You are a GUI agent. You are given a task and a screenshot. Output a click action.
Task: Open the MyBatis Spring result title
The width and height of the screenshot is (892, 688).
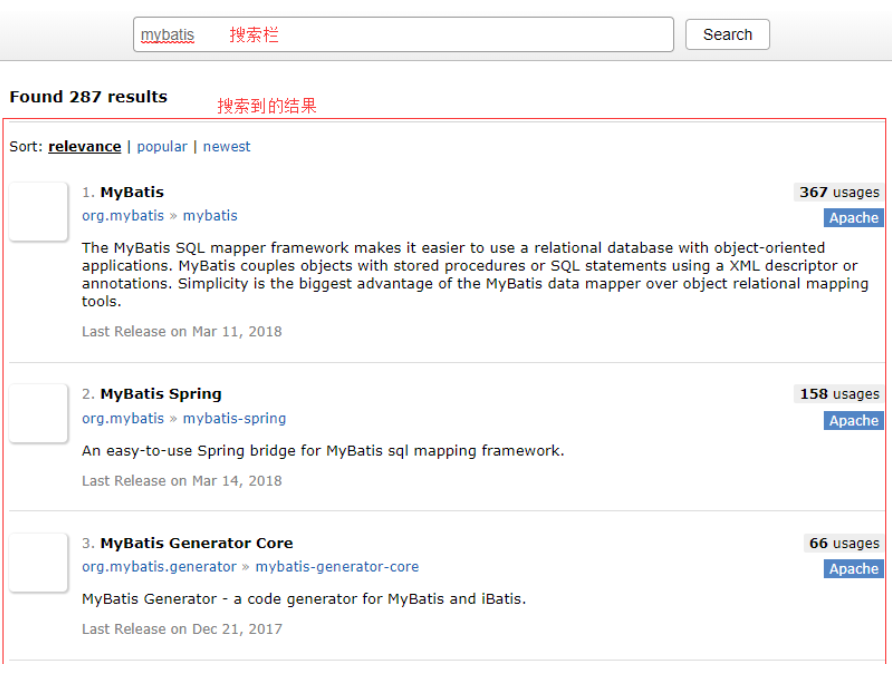161,394
